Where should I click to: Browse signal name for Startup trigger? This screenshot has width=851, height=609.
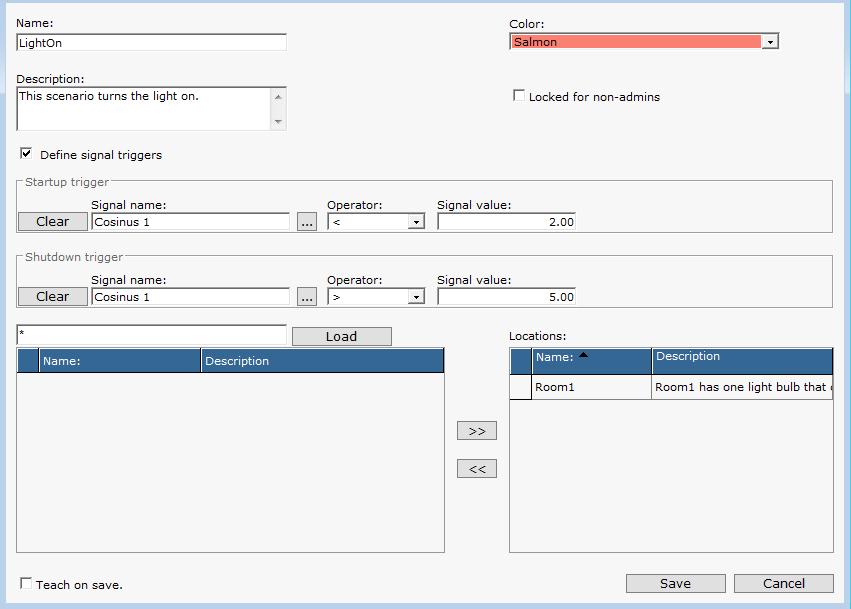click(x=307, y=222)
